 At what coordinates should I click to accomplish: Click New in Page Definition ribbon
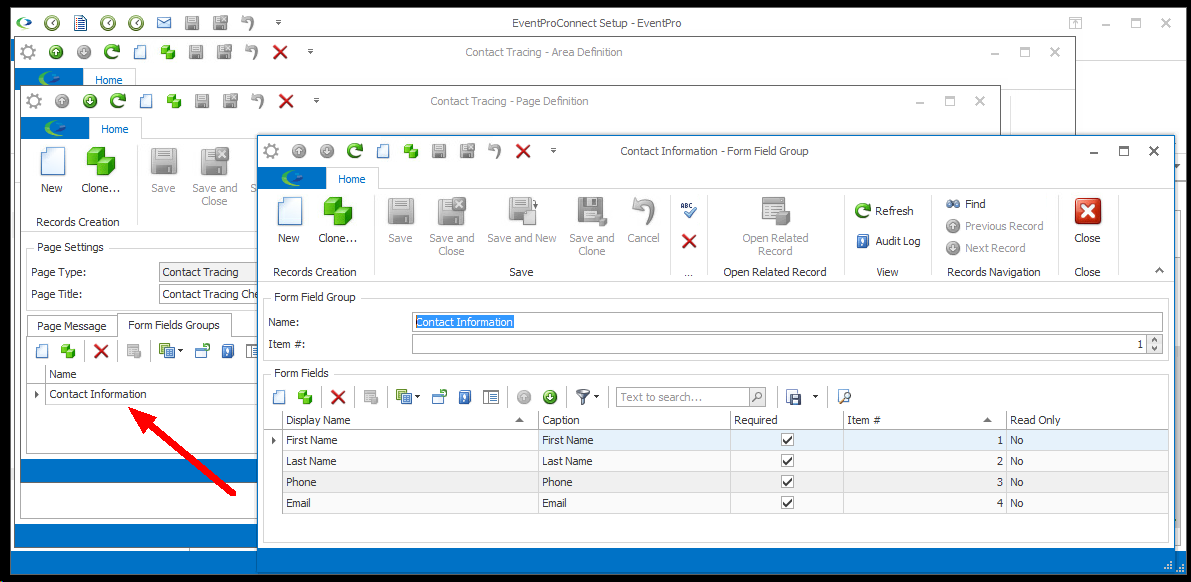pos(52,170)
